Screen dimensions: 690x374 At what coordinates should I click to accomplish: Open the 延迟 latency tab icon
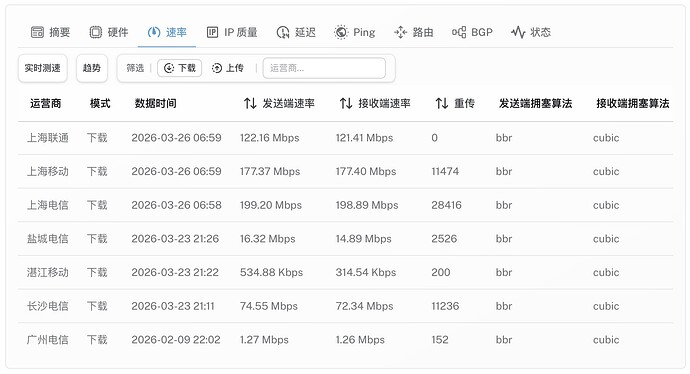click(283, 32)
